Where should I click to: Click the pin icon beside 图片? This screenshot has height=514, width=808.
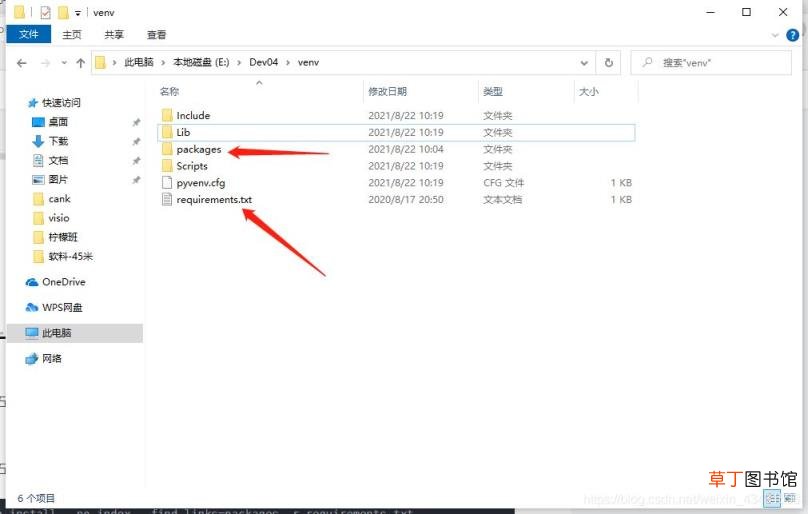(136, 179)
